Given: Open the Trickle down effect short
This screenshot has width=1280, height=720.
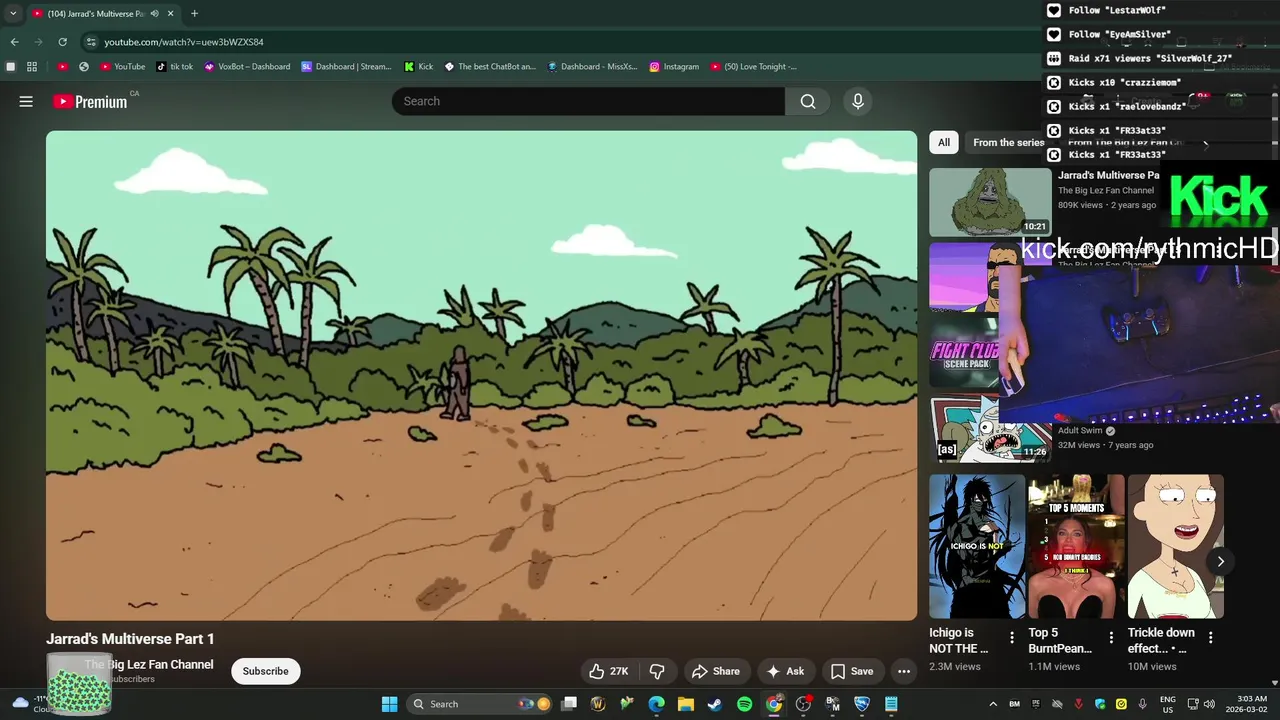Looking at the screenshot, I should [1176, 546].
